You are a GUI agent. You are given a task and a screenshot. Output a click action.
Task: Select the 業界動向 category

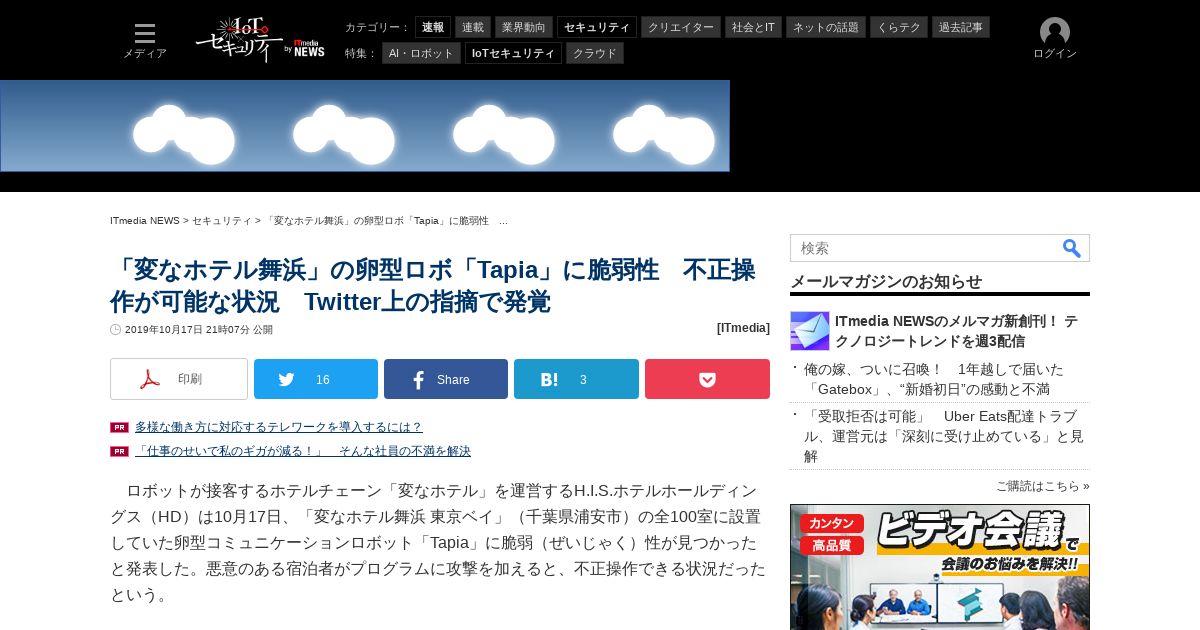click(524, 27)
